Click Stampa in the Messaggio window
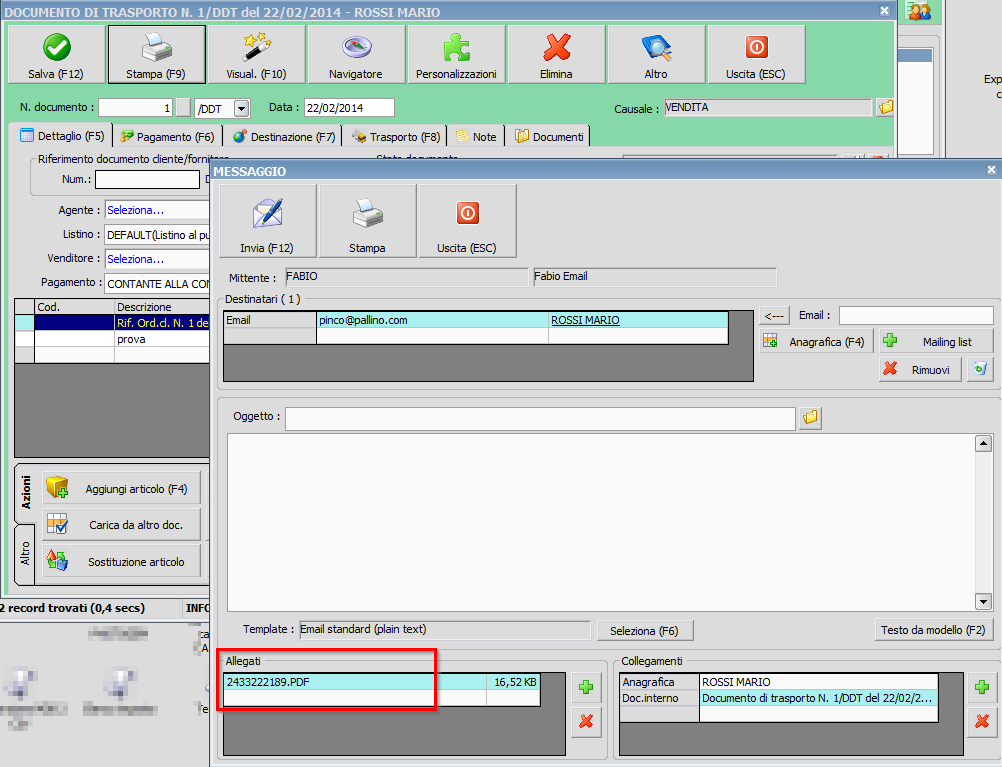Screen dimensions: 1002x767 tap(367, 221)
